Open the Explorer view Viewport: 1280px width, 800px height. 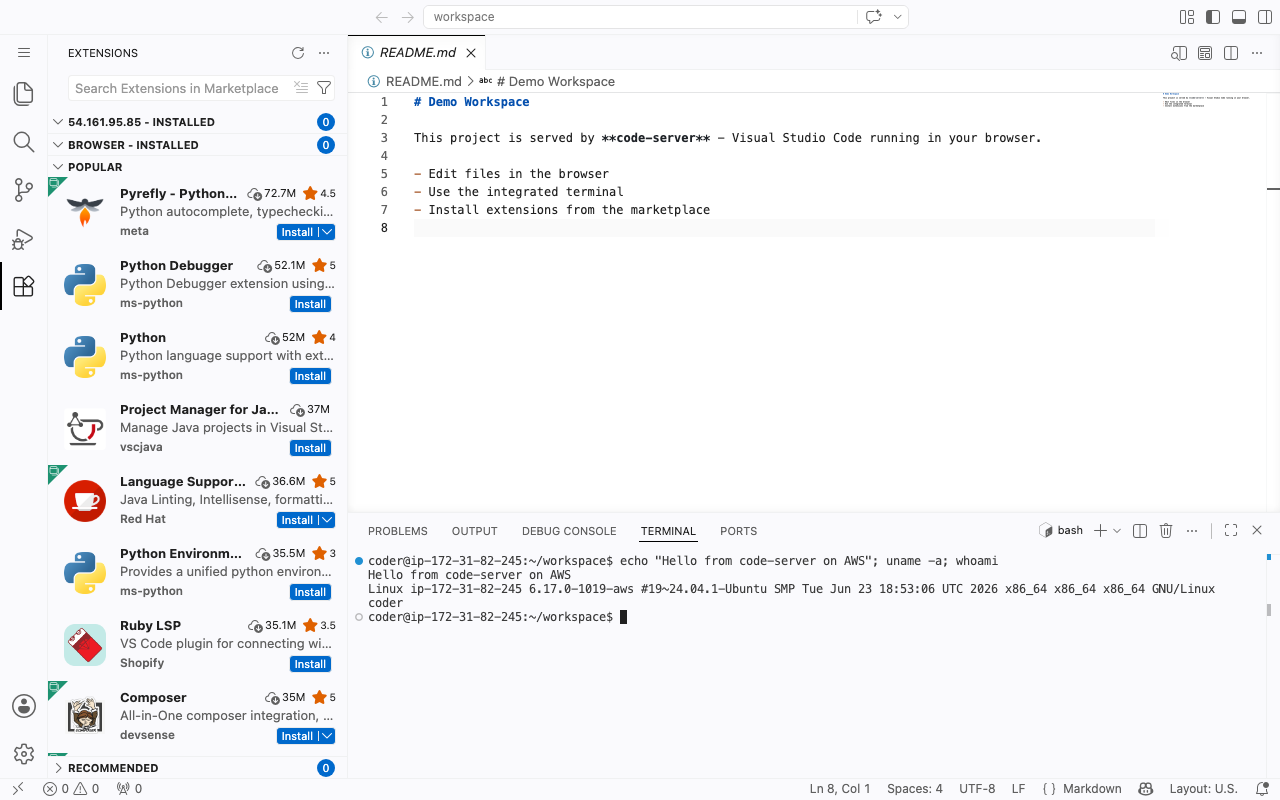tap(24, 94)
